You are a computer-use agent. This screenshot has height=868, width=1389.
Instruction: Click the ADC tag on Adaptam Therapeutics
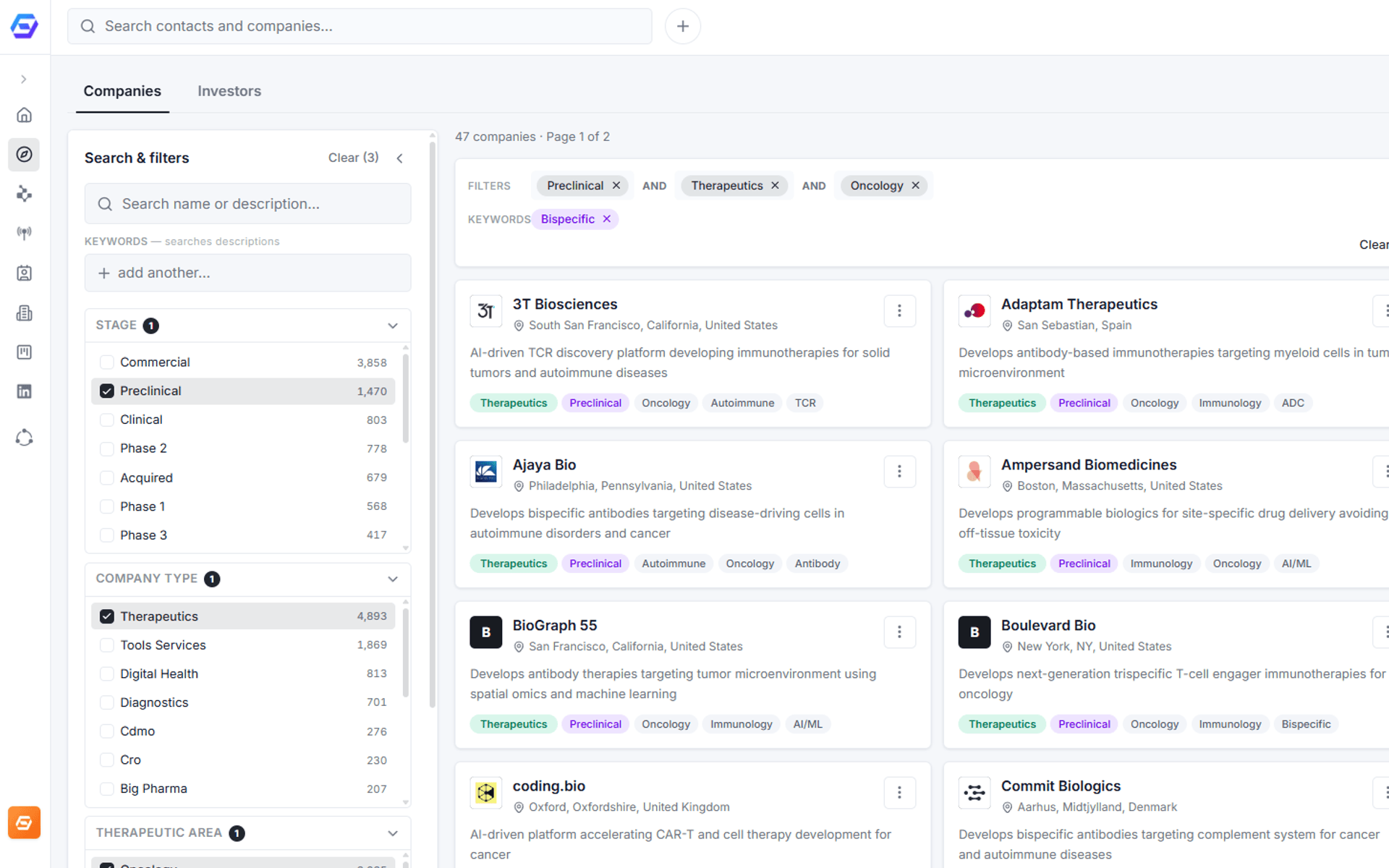[x=1293, y=403]
